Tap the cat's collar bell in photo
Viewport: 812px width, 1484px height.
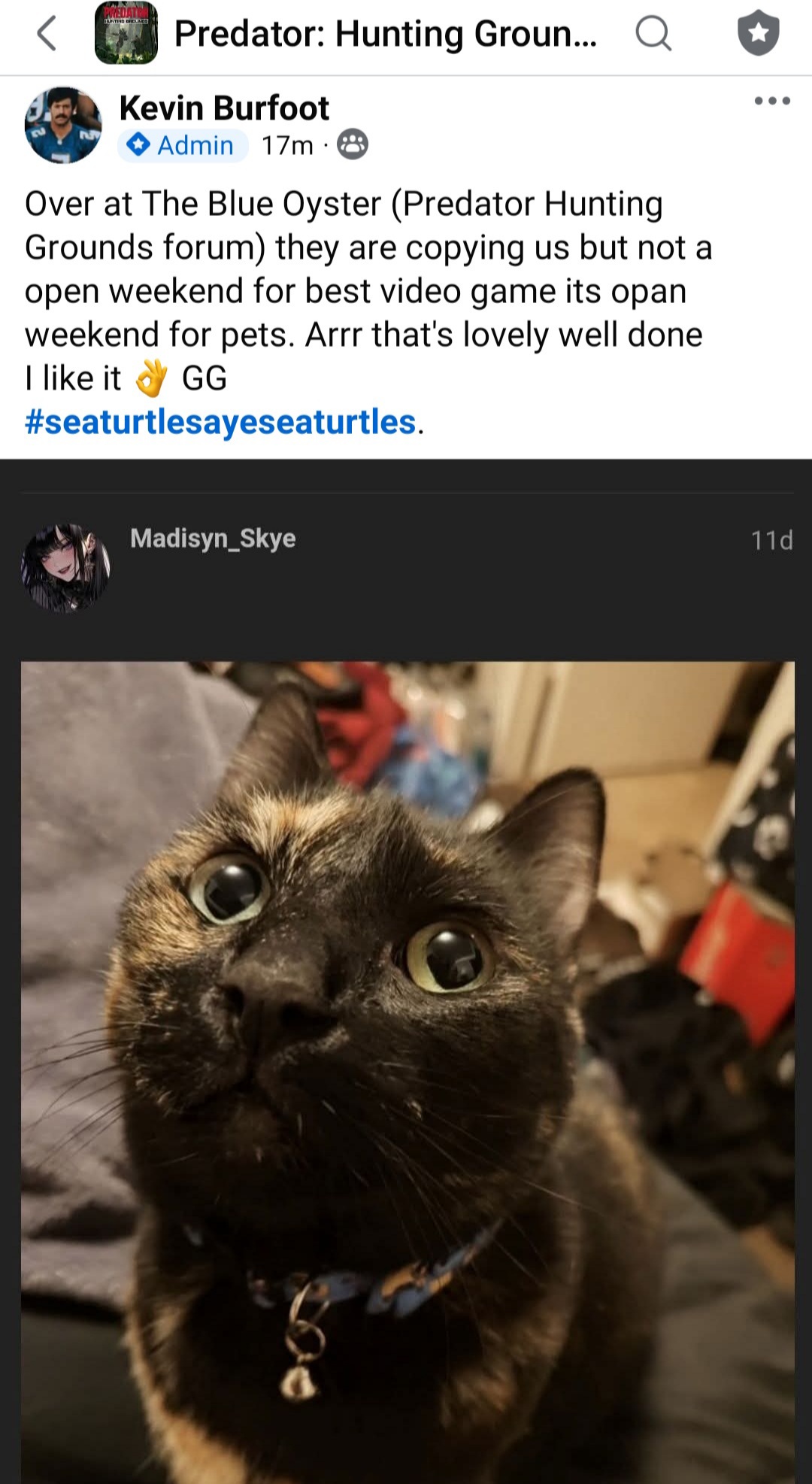298,1382
